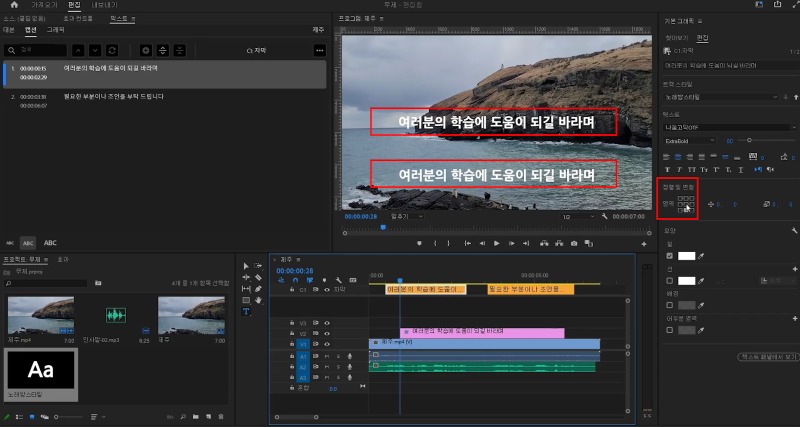This screenshot has height=427, width=800.
Task: Enable the background checkbox
Action: pyautogui.click(x=669, y=305)
